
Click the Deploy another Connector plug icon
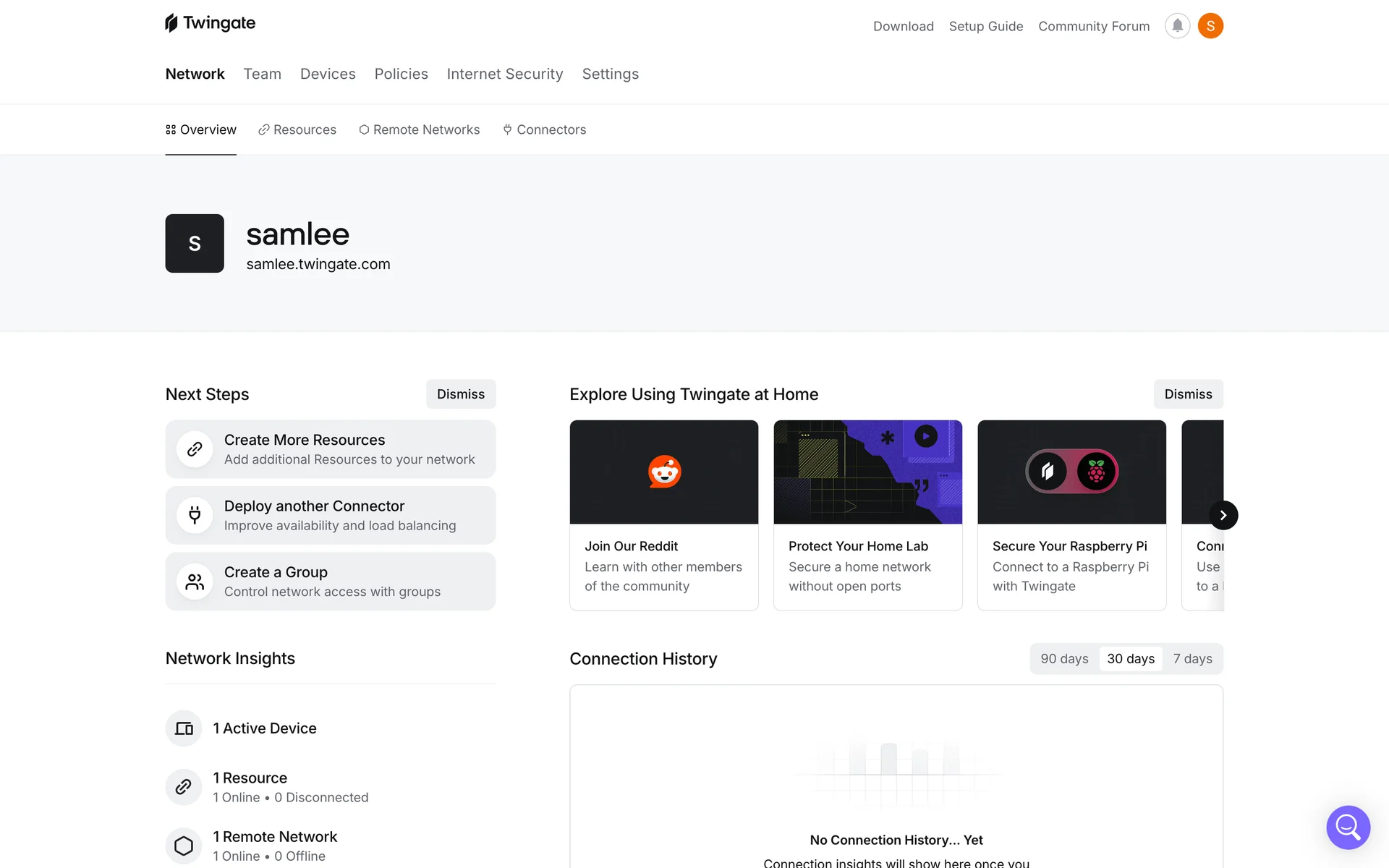coord(195,515)
